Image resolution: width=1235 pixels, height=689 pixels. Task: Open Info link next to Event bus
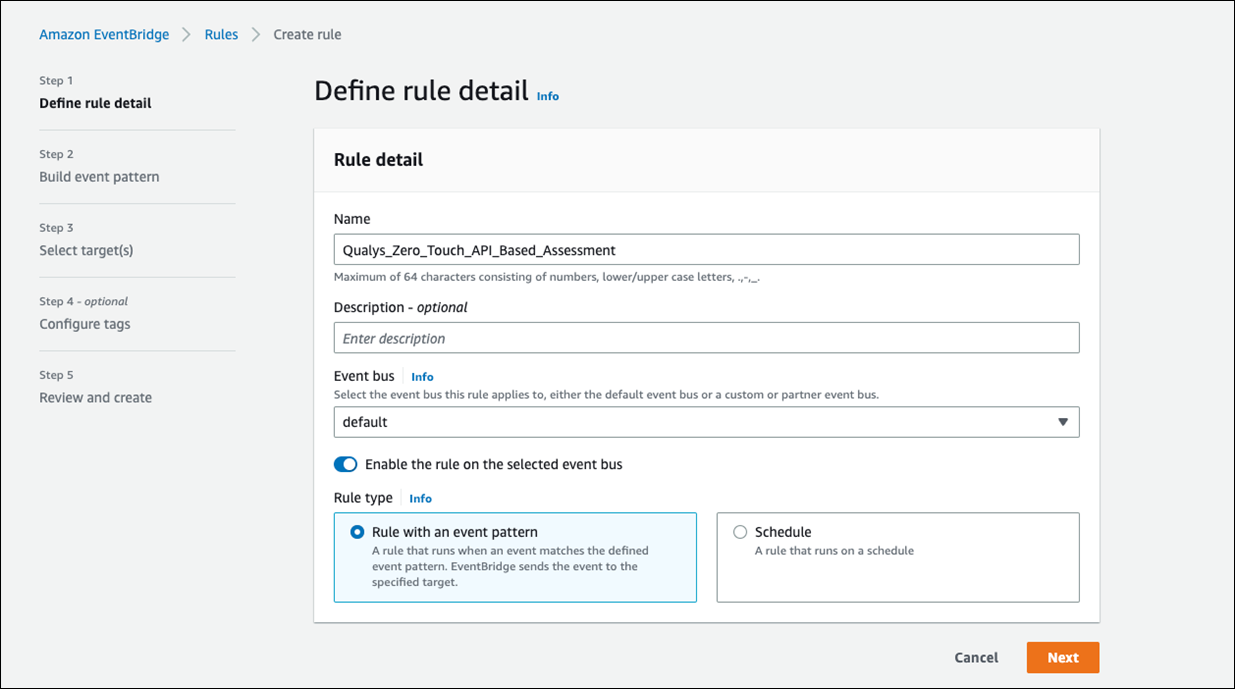422,377
